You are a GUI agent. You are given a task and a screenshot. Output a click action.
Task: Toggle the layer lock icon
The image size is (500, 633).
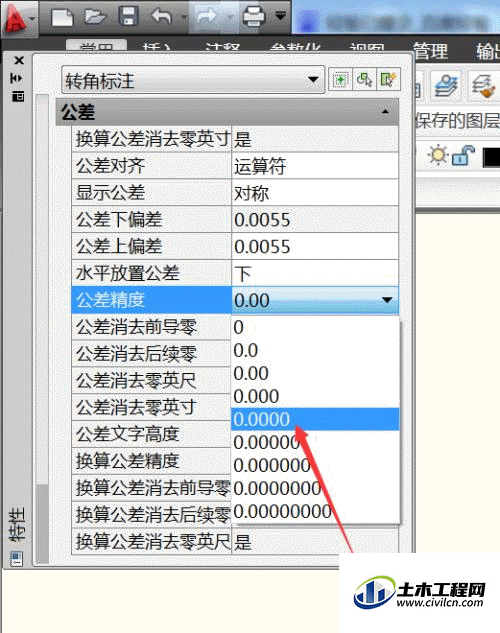463,155
